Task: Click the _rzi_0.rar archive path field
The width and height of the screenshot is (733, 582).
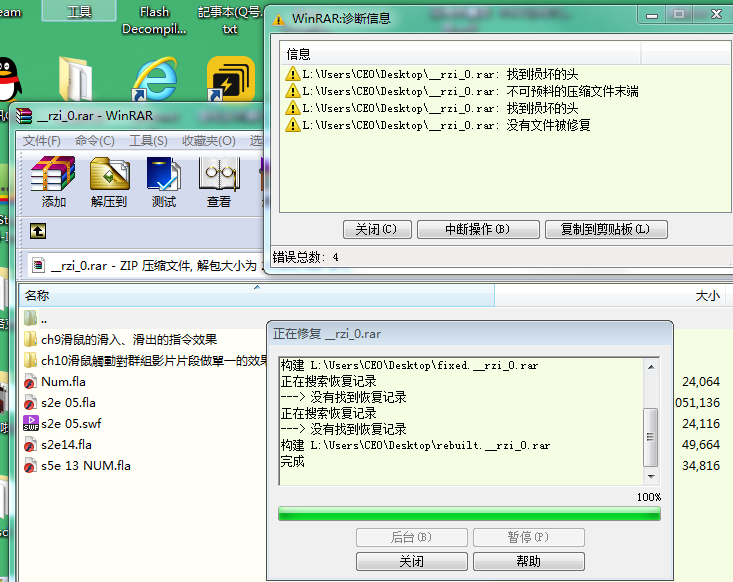Action: [145, 266]
